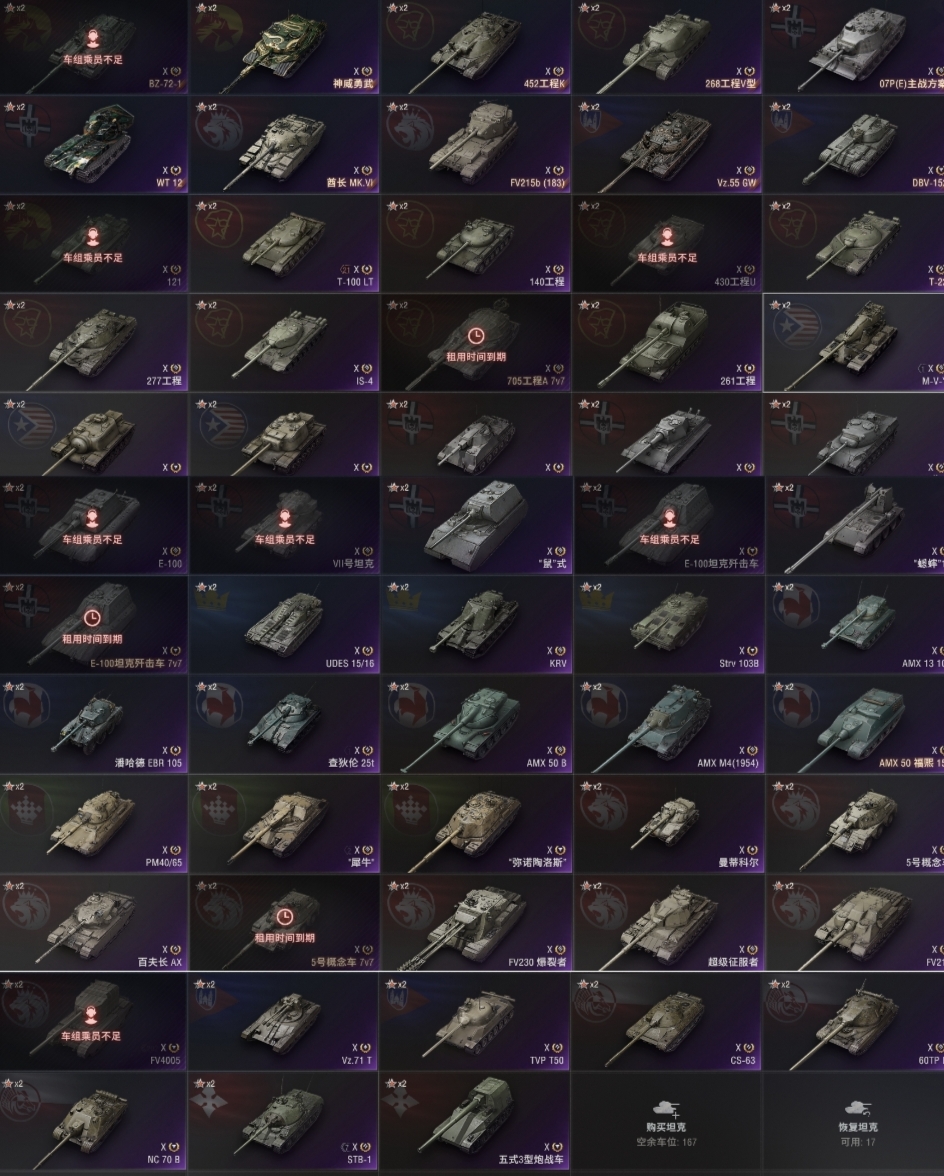The width and height of the screenshot is (944, 1176).
Task: Click the rental expired clock on 705工程A 7v7
Action: (475, 335)
